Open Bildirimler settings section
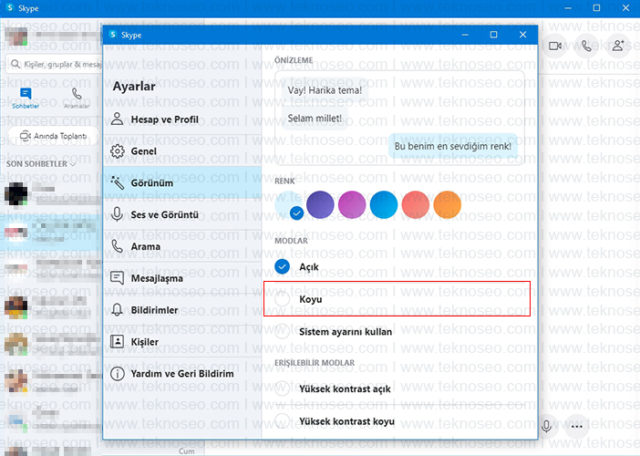This screenshot has height=456, width=640. coord(182,310)
